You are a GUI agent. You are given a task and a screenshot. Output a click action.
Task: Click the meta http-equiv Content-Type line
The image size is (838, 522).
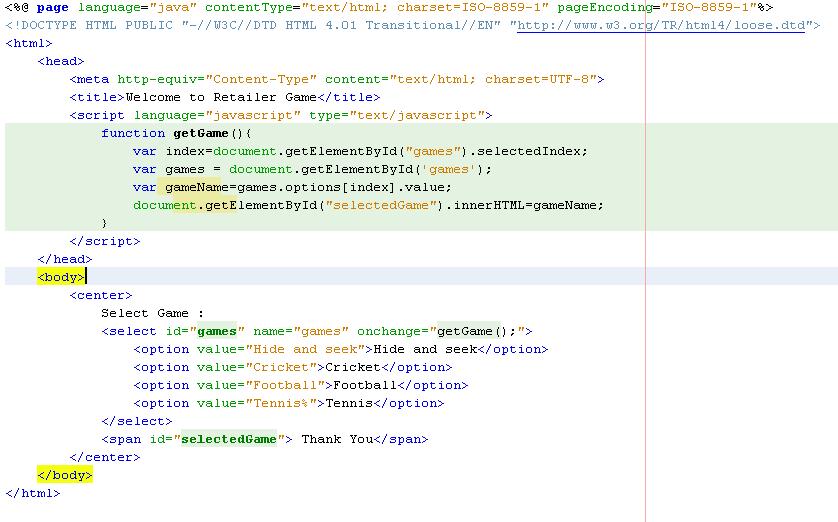pyautogui.click(x=337, y=79)
